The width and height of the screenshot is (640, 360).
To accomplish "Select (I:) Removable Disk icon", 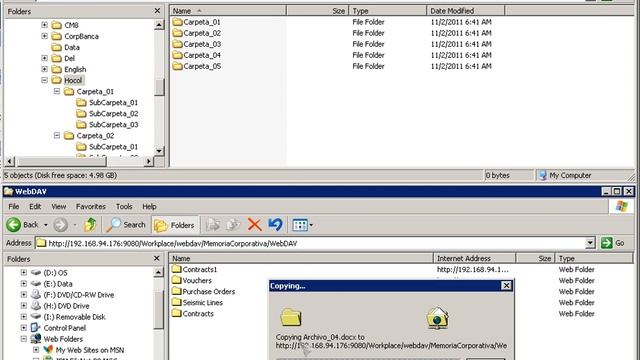I will tap(36, 316).
